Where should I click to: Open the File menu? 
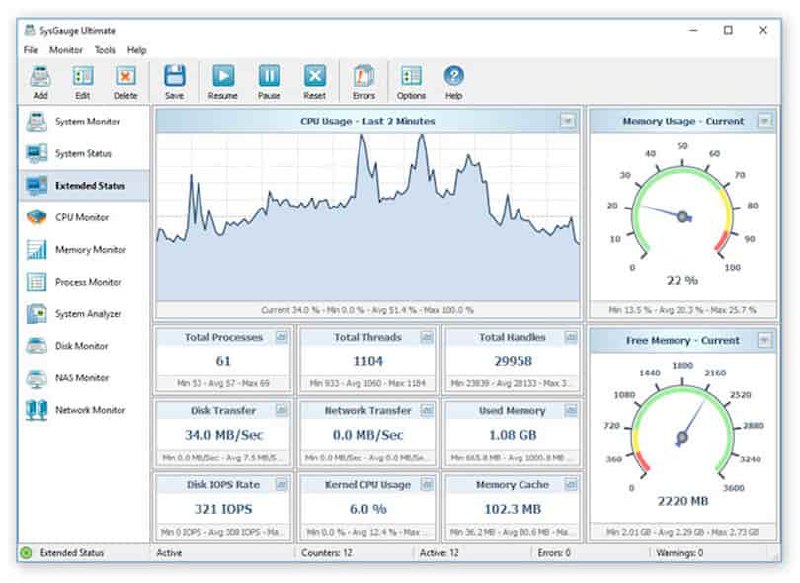[31, 50]
